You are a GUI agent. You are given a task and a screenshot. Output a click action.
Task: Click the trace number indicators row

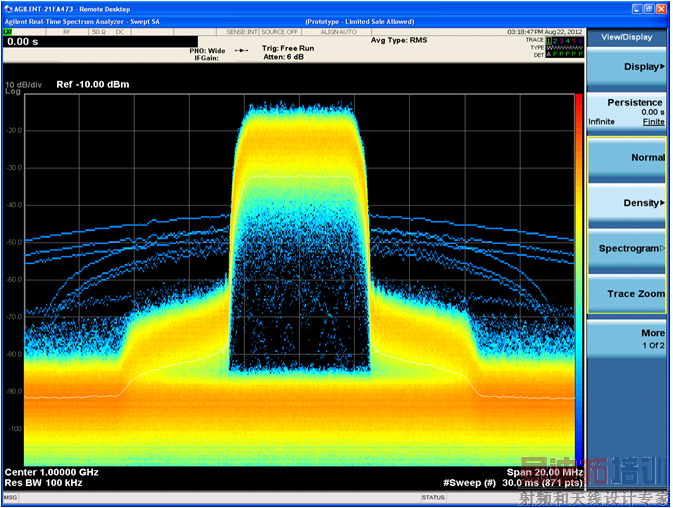564,40
